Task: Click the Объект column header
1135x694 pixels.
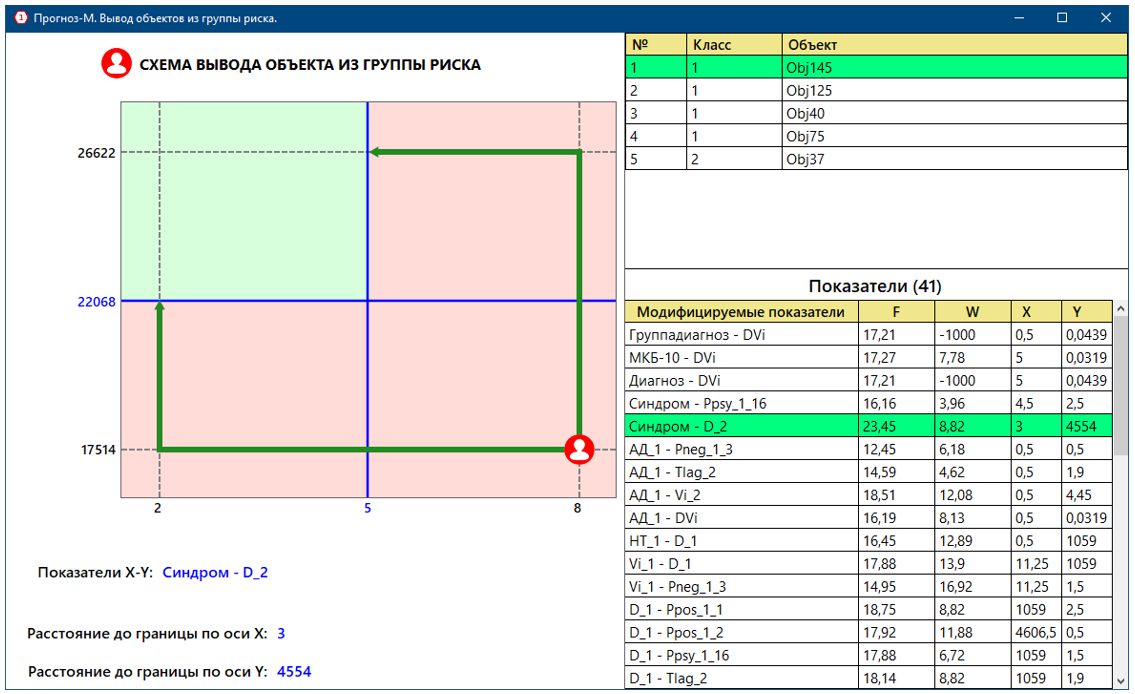Action: pyautogui.click(x=954, y=45)
